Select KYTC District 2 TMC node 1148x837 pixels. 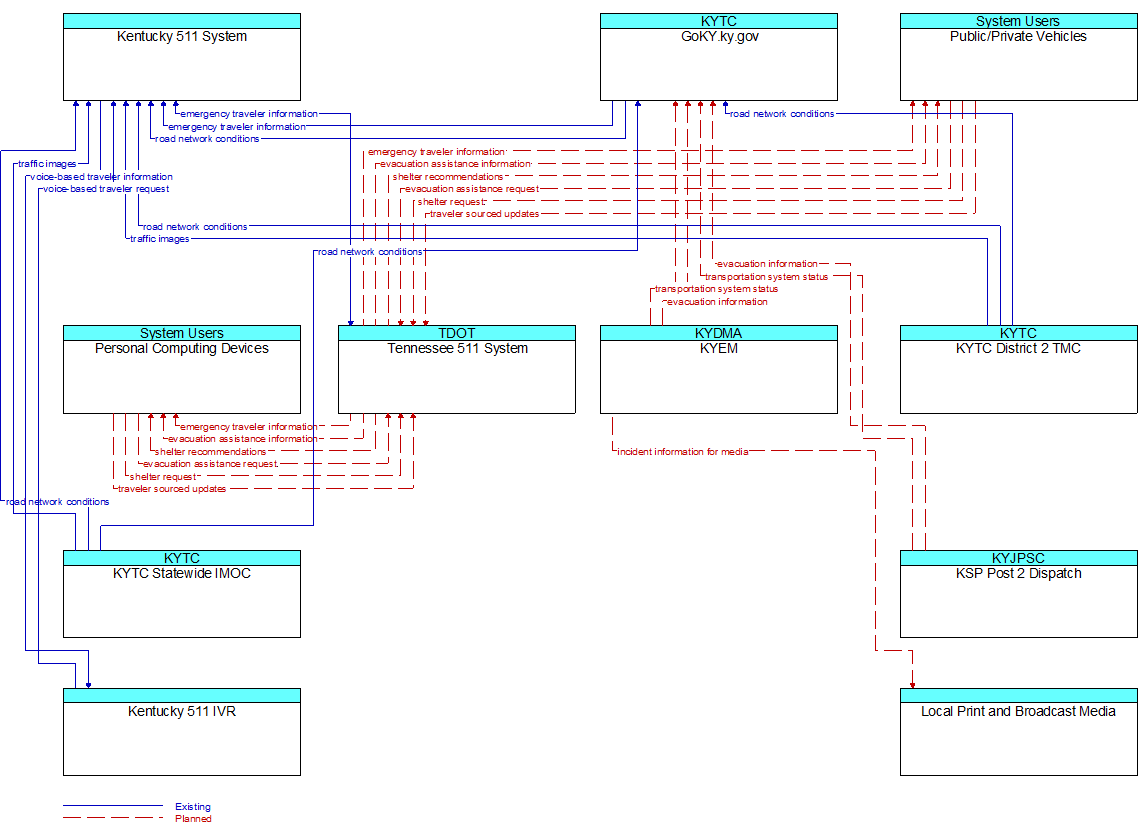1018,370
